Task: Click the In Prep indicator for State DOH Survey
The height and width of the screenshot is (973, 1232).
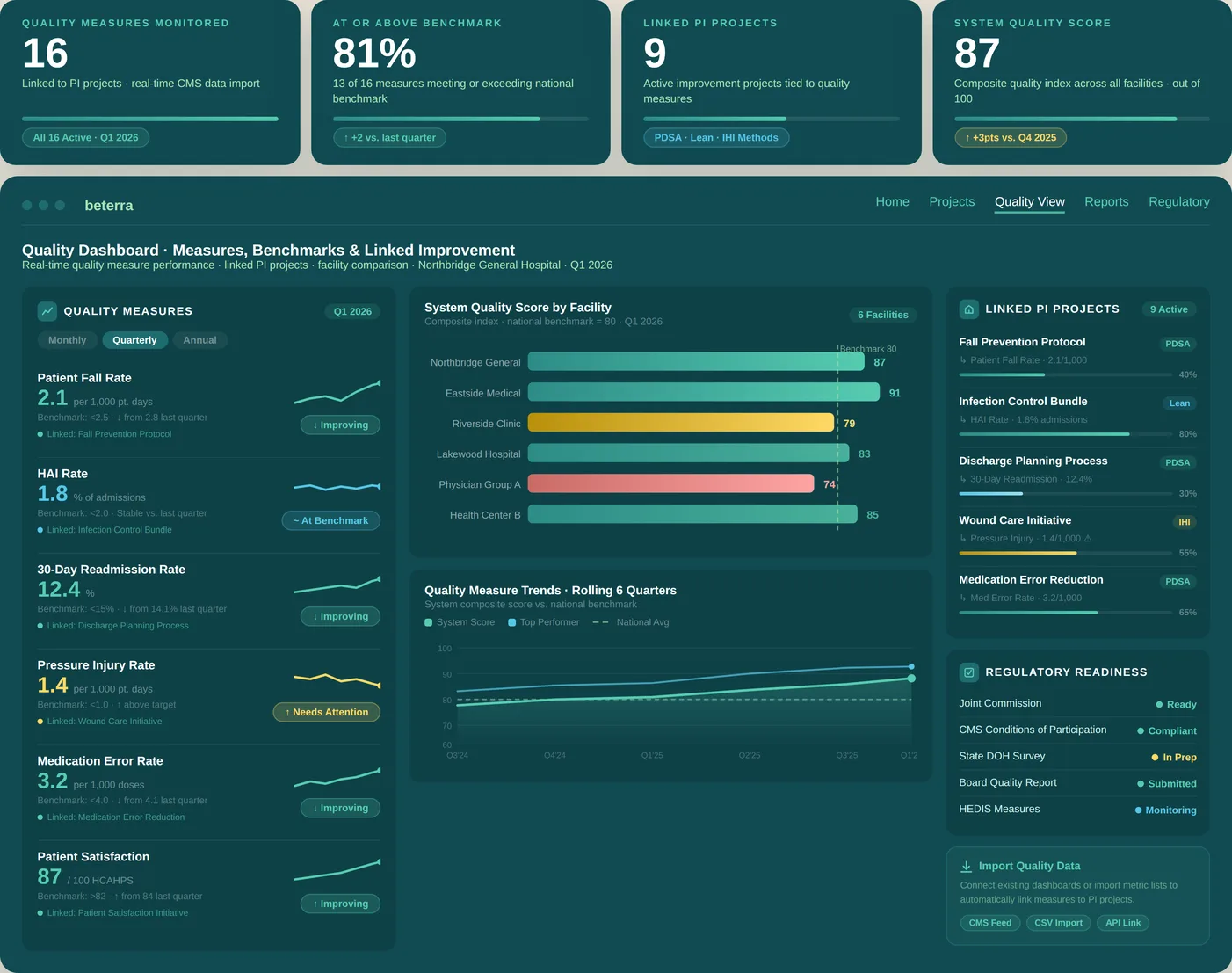Action: click(1154, 756)
